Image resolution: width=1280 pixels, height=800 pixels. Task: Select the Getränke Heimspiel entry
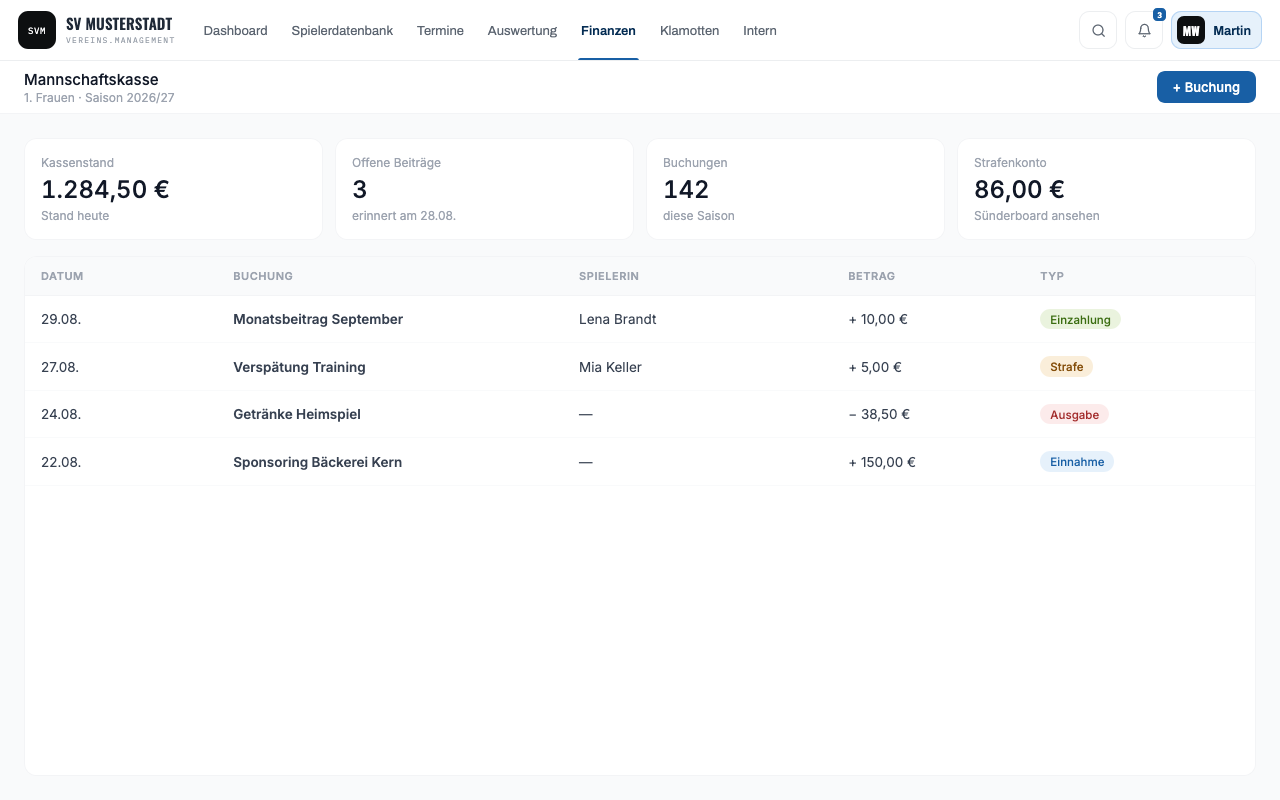(x=297, y=414)
